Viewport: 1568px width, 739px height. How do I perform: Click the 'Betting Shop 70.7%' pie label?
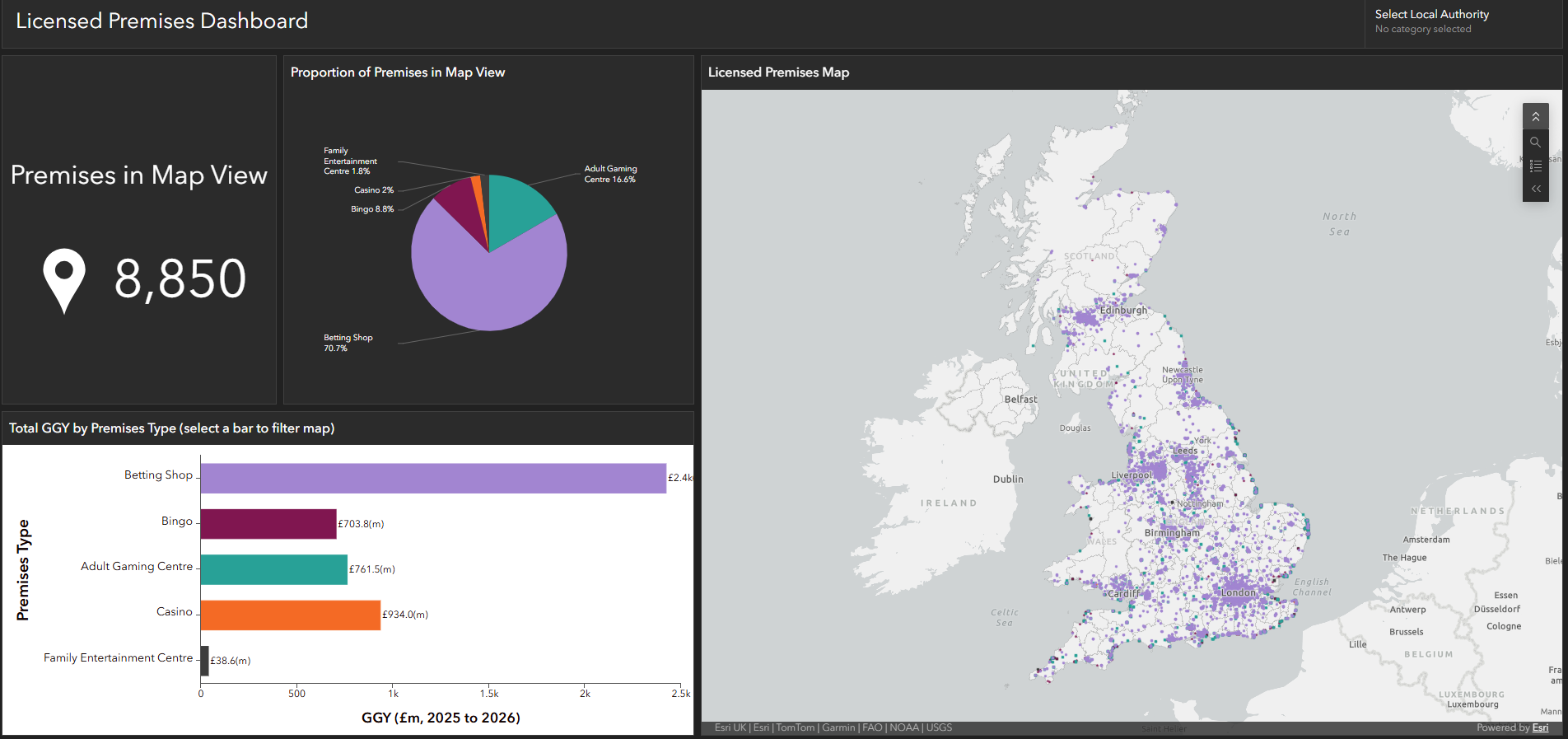[x=348, y=343]
